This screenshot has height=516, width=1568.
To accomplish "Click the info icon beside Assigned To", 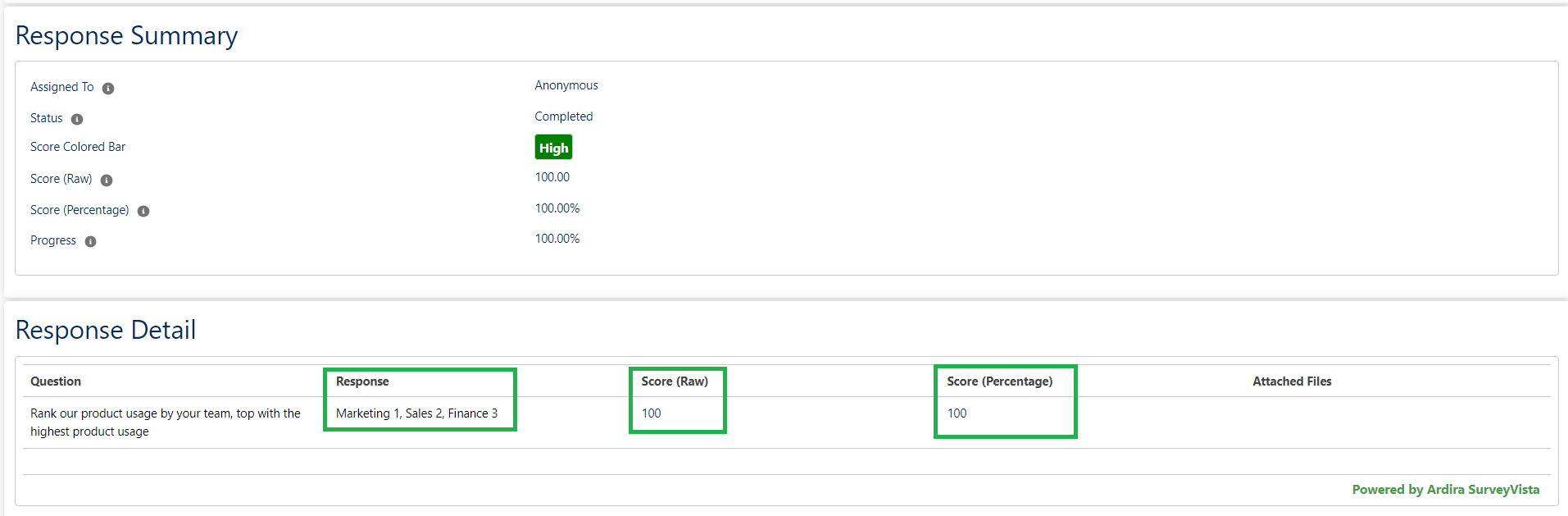I will click(x=109, y=88).
